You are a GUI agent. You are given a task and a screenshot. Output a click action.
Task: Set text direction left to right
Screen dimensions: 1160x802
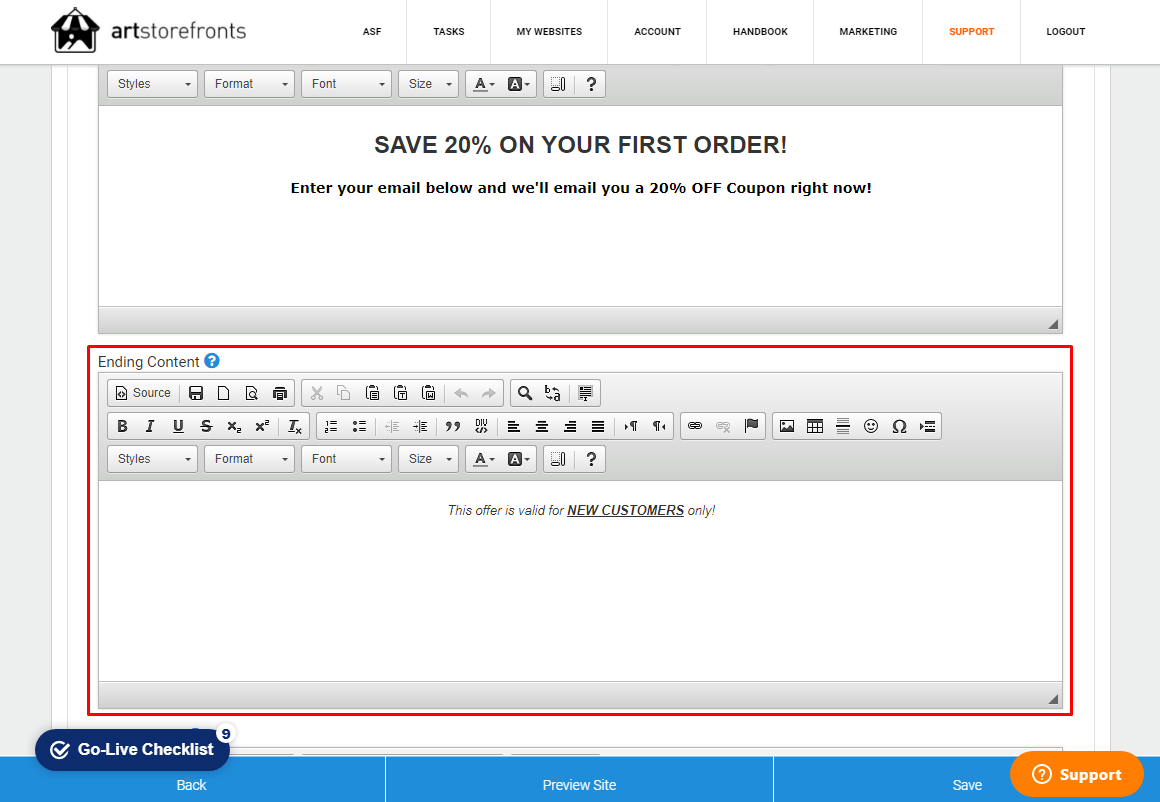click(x=631, y=426)
